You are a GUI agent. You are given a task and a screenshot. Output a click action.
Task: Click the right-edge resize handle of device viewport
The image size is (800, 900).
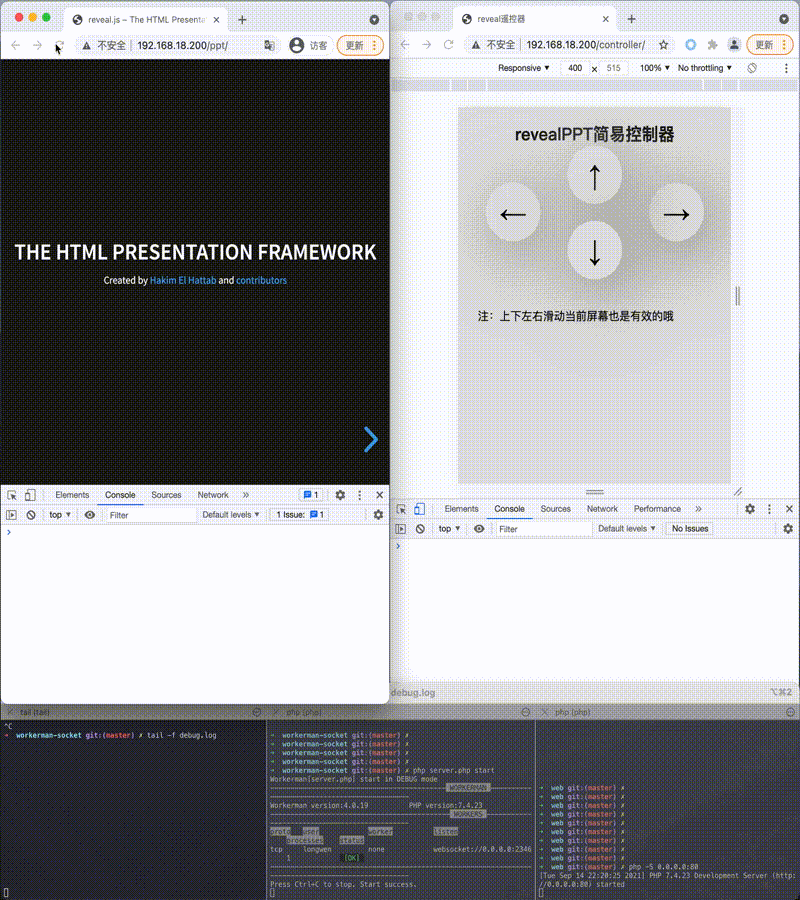[x=737, y=296]
